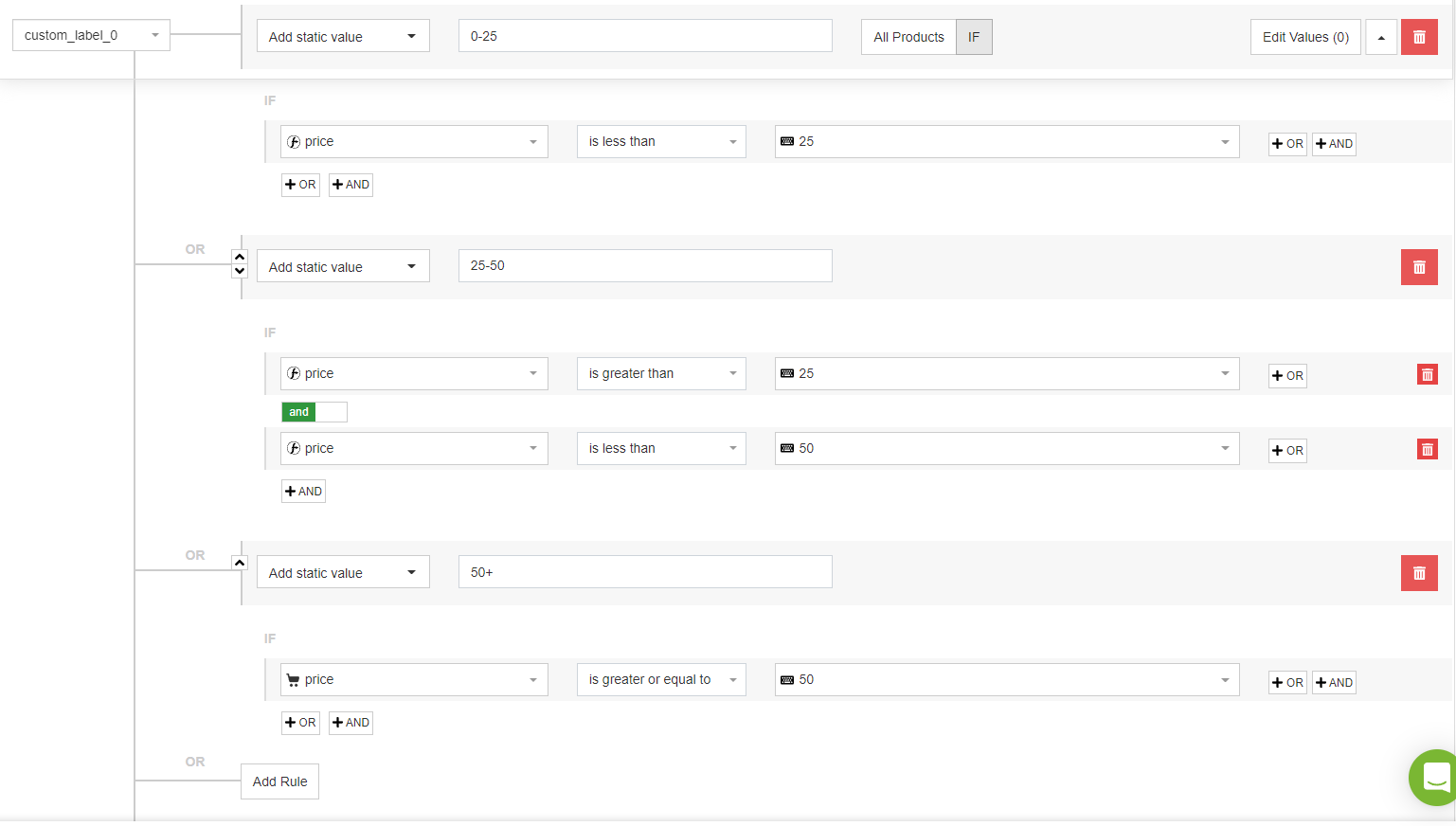Move the 50+ rule up

[x=240, y=563]
